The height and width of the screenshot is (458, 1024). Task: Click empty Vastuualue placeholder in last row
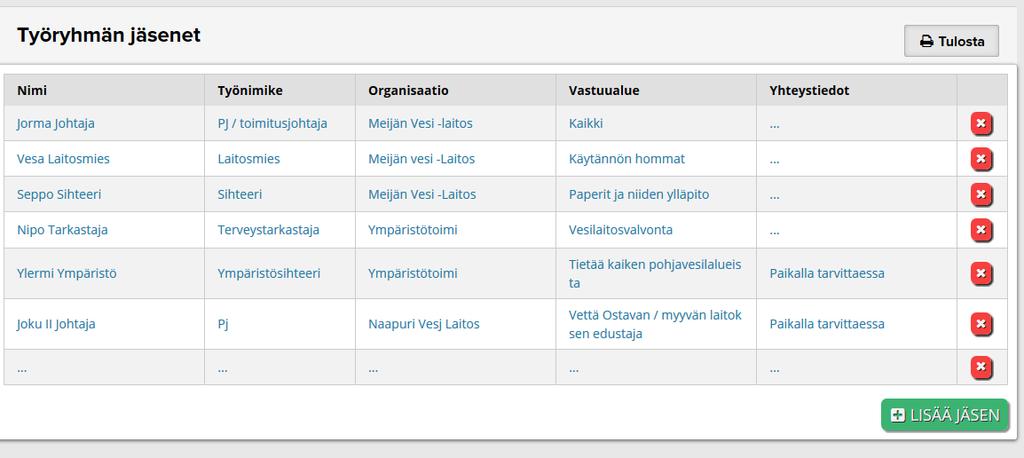tap(574, 368)
